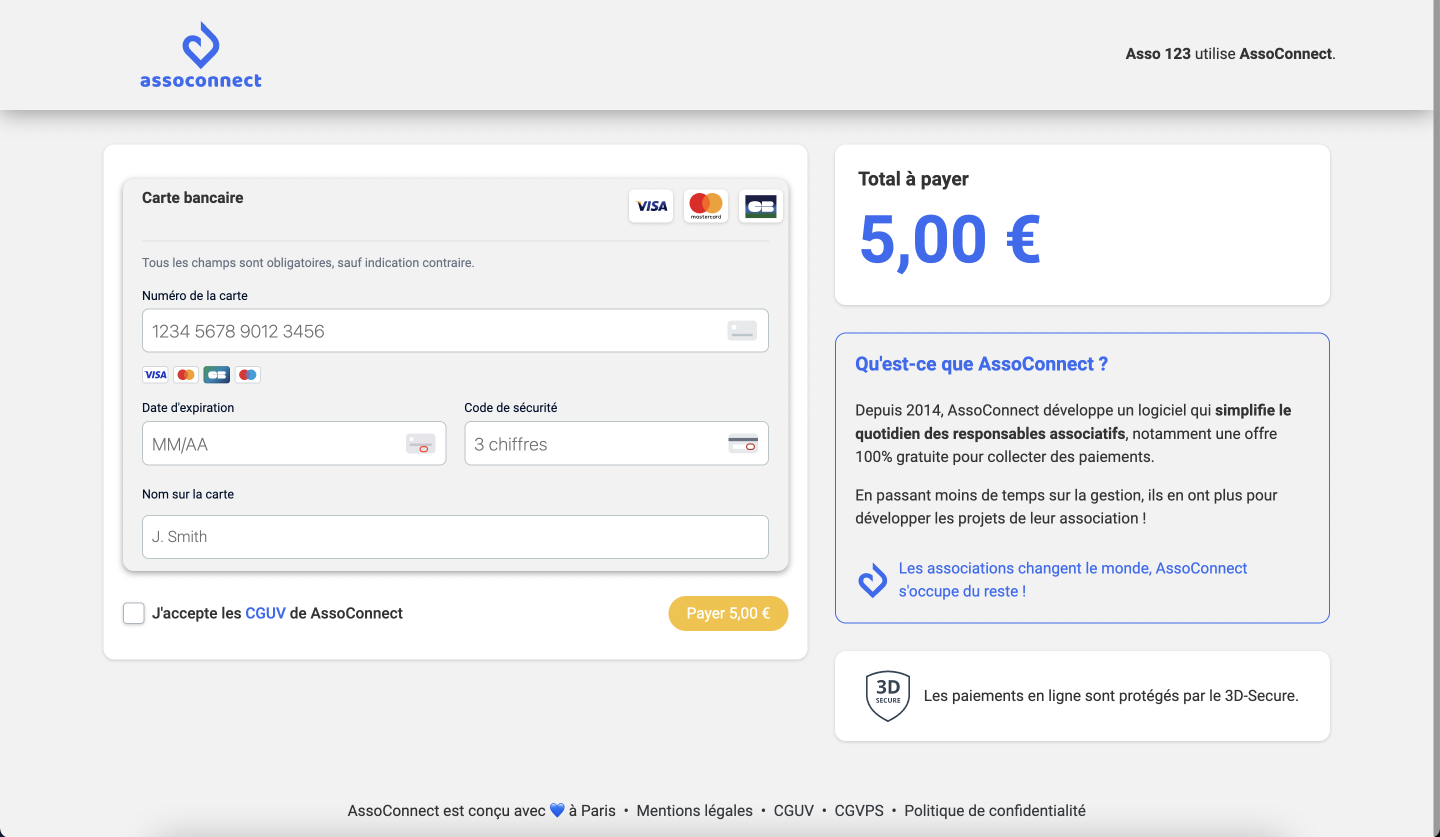Open the CGUV link beside the acceptance checkbox
Viewport: 1440px width, 837px height.
pyautogui.click(x=265, y=613)
